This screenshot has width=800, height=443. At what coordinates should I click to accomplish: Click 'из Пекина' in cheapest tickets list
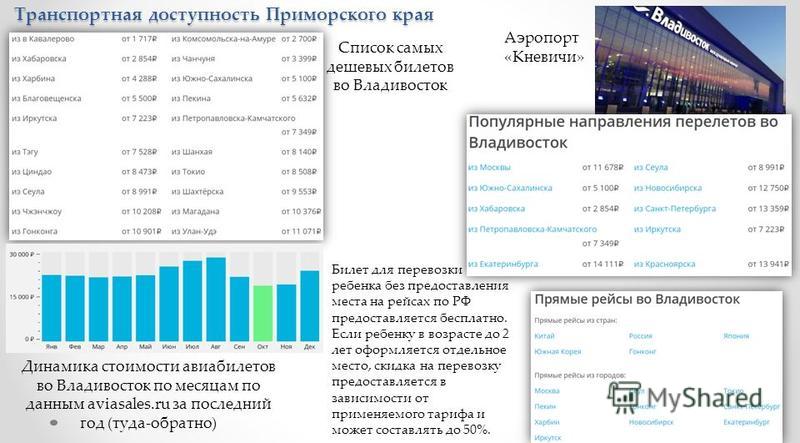click(x=191, y=99)
